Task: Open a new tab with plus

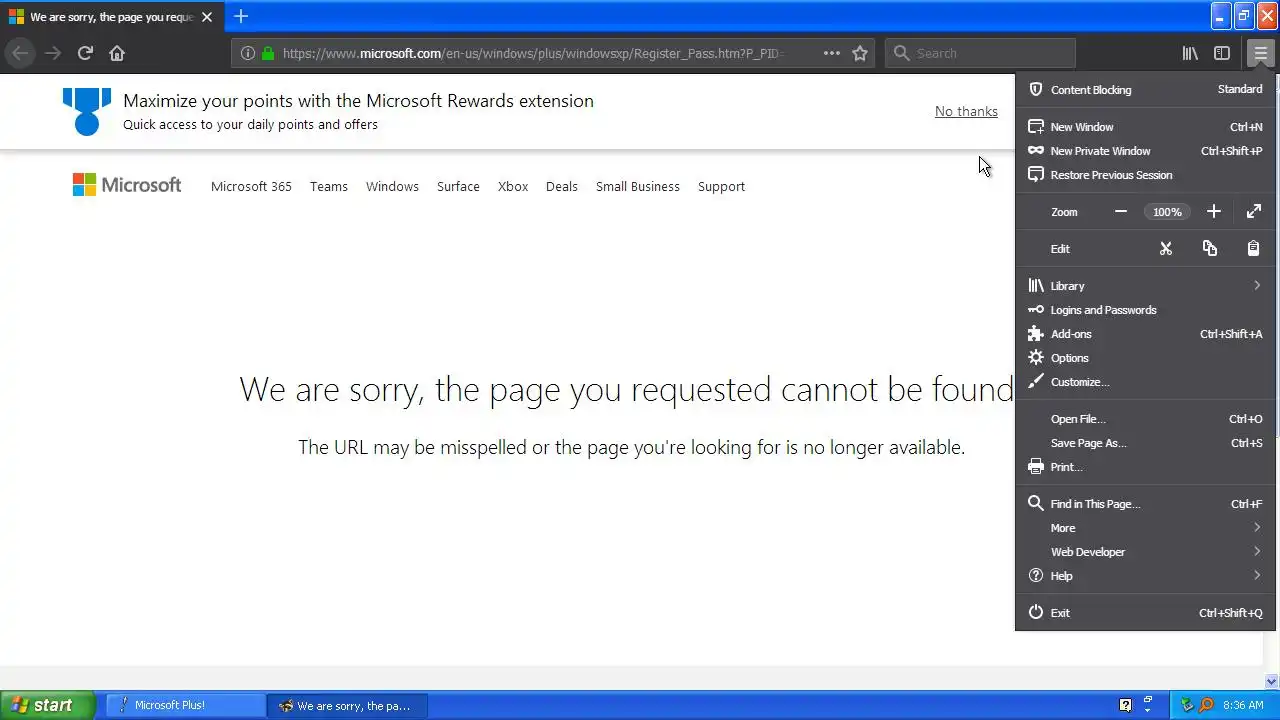Action: tap(240, 17)
